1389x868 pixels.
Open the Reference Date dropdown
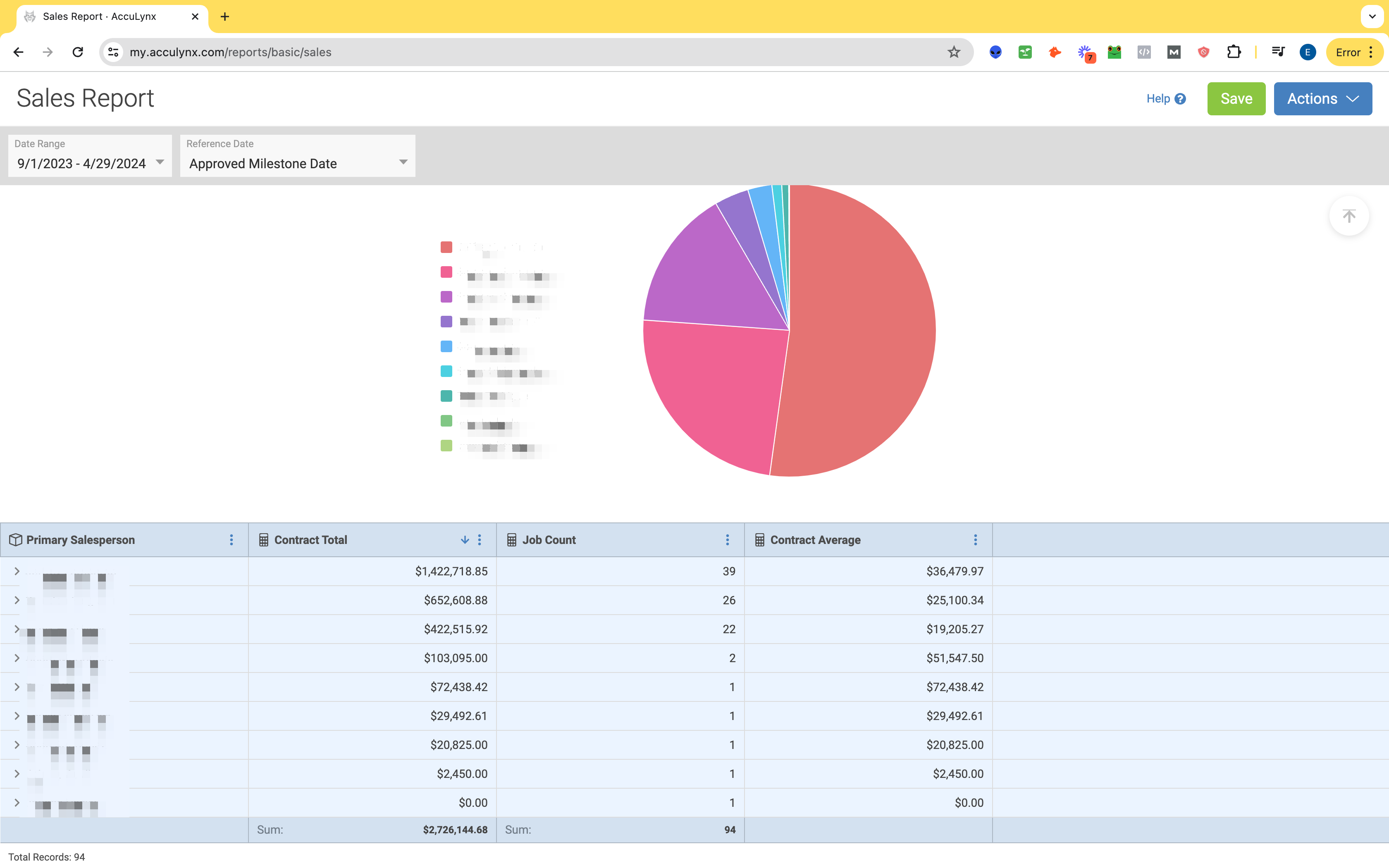297,155
